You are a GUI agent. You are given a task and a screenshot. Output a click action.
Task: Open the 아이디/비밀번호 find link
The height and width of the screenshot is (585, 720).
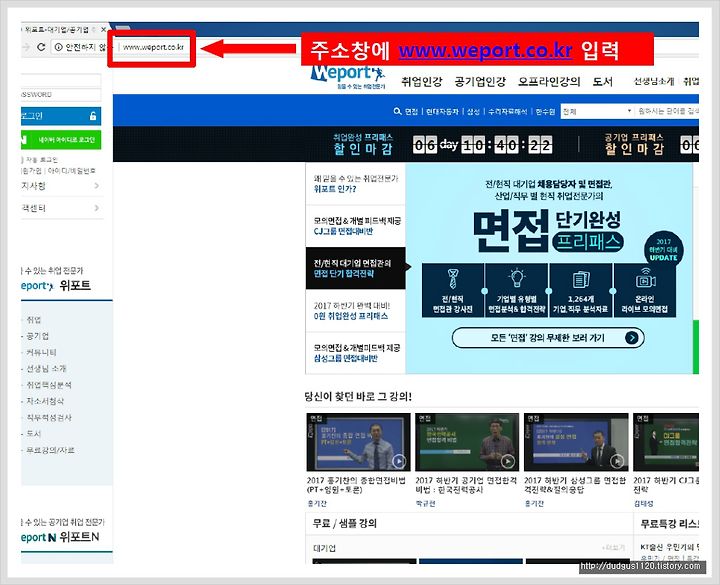tap(71, 171)
